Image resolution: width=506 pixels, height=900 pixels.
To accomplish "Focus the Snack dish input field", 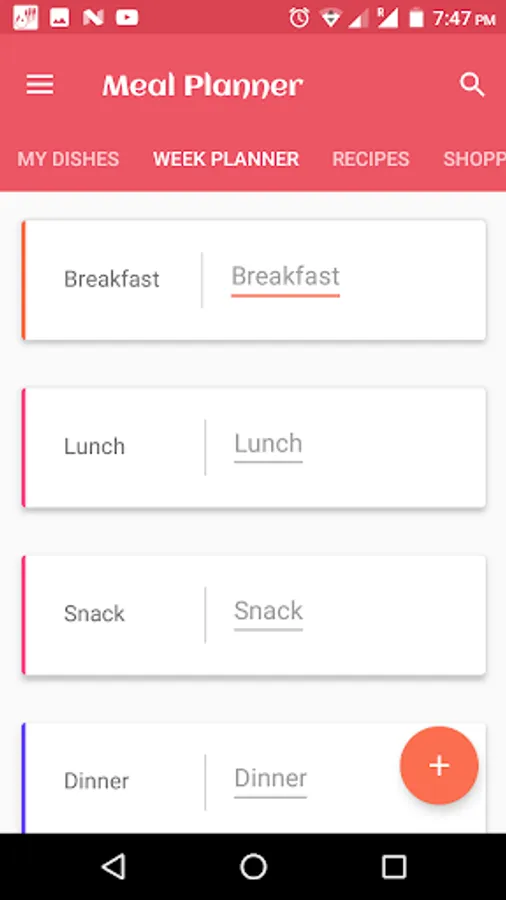I will [268, 614].
